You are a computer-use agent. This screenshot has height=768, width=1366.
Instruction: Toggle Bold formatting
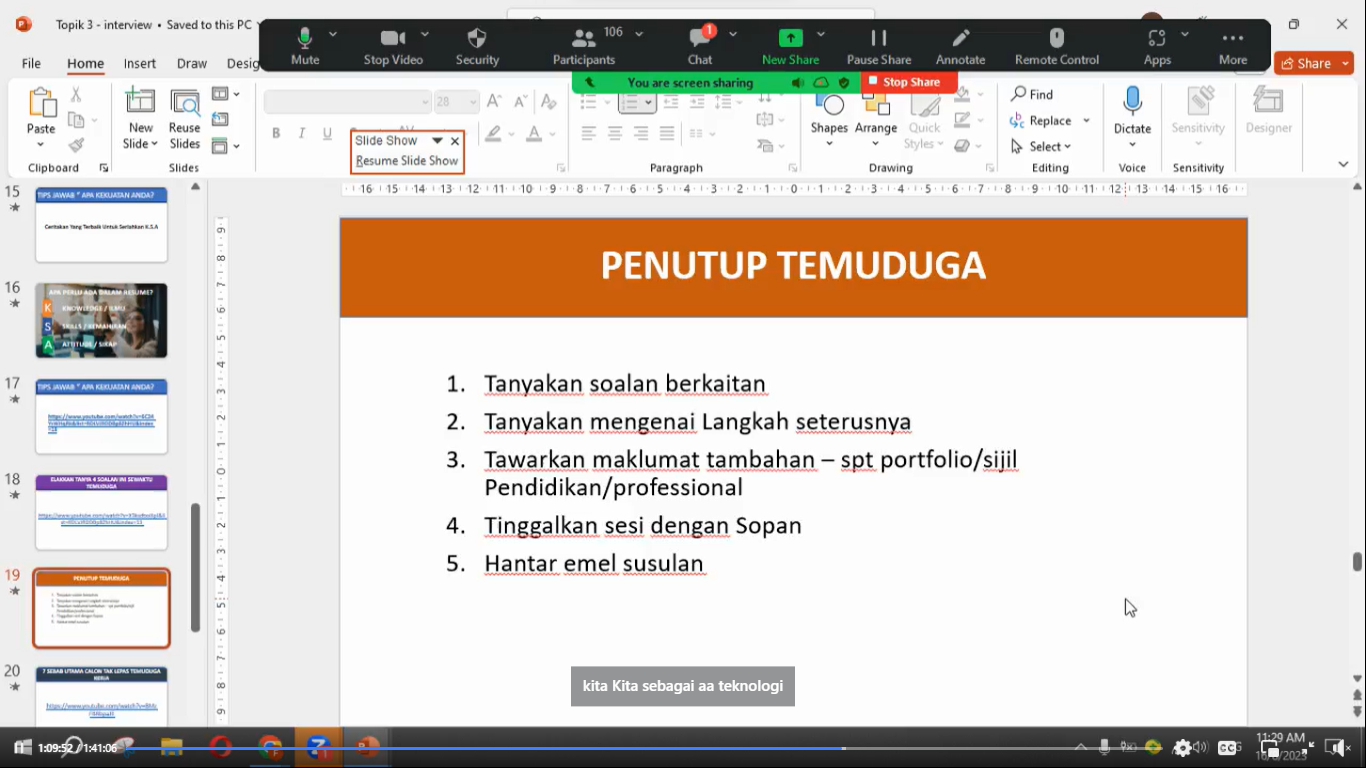[276, 133]
